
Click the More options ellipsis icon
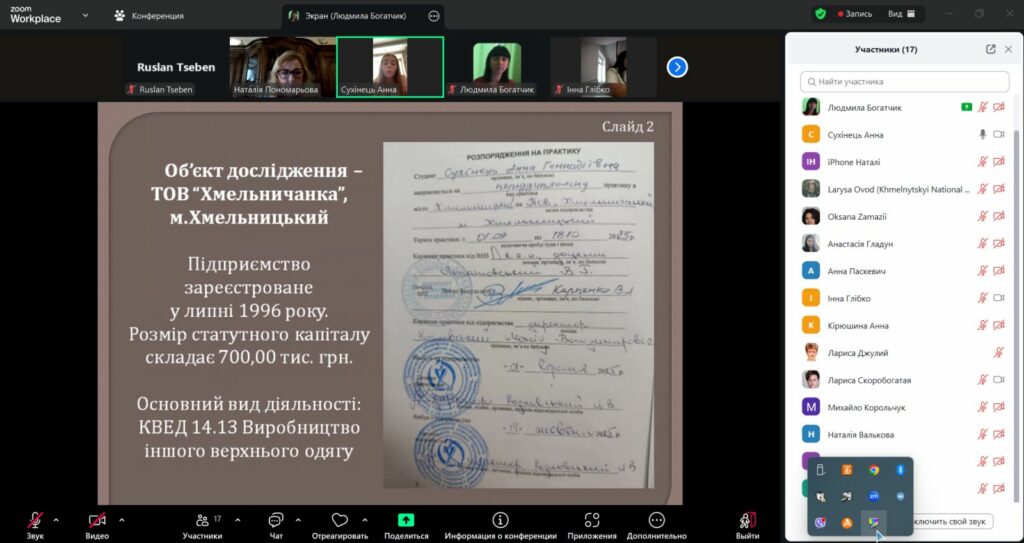click(x=656, y=520)
